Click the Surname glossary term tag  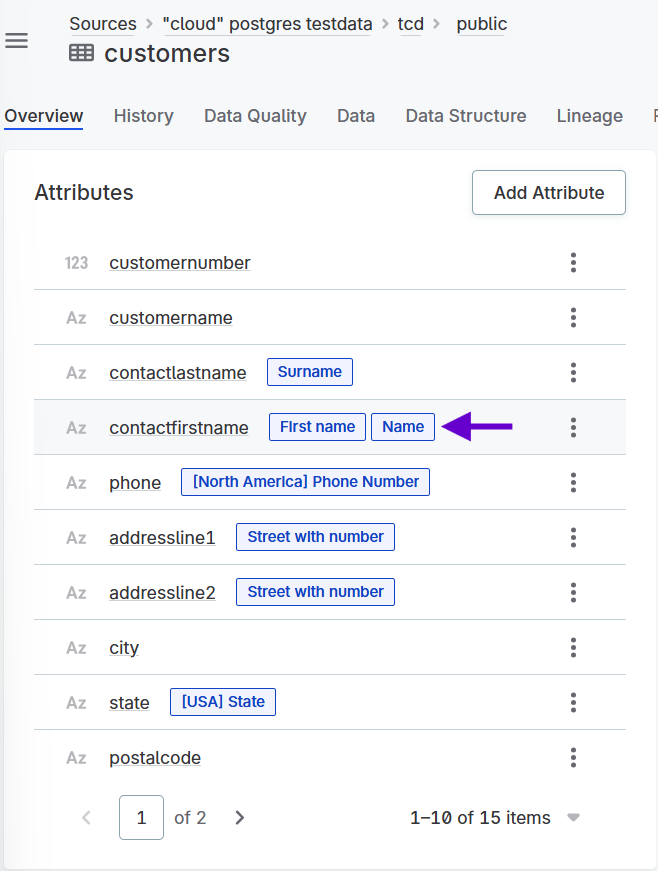309,371
